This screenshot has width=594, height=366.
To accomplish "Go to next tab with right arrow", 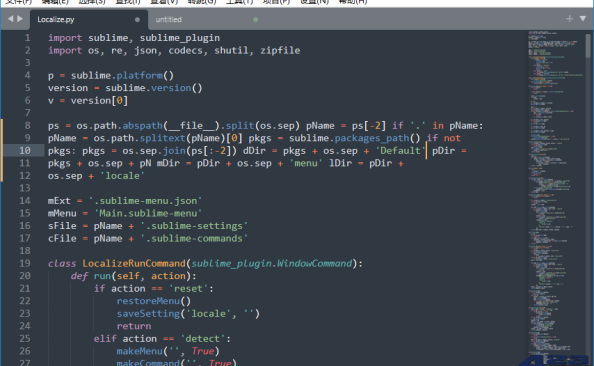I will [20, 19].
